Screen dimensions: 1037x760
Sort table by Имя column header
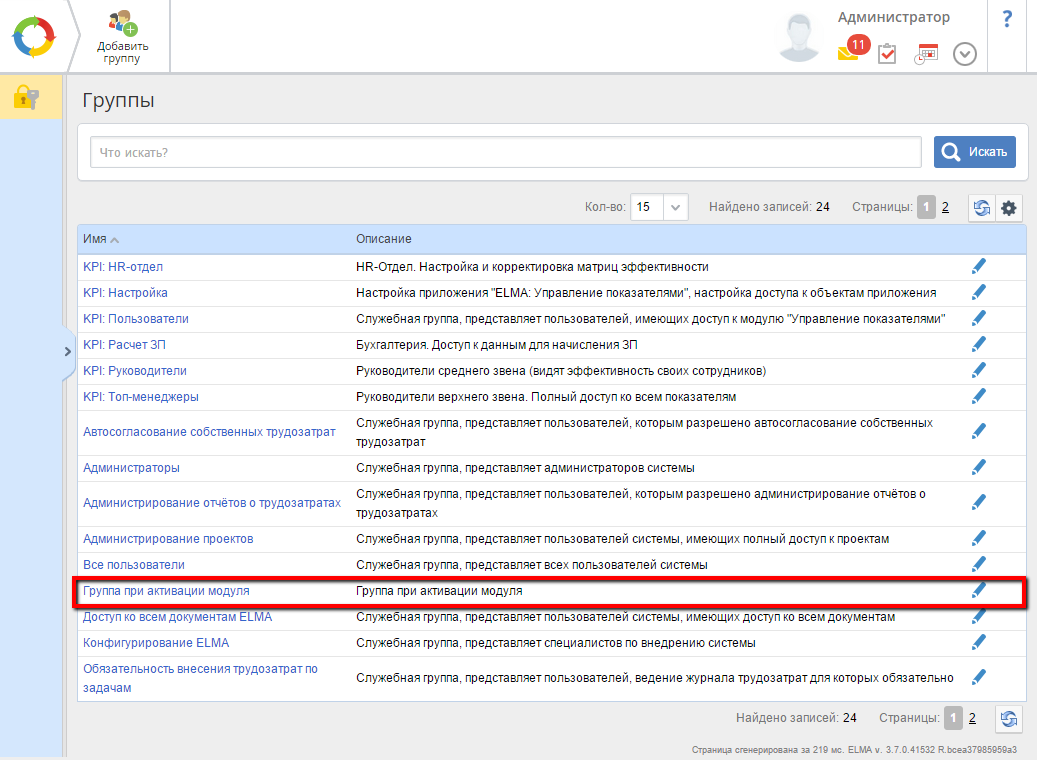(95, 240)
